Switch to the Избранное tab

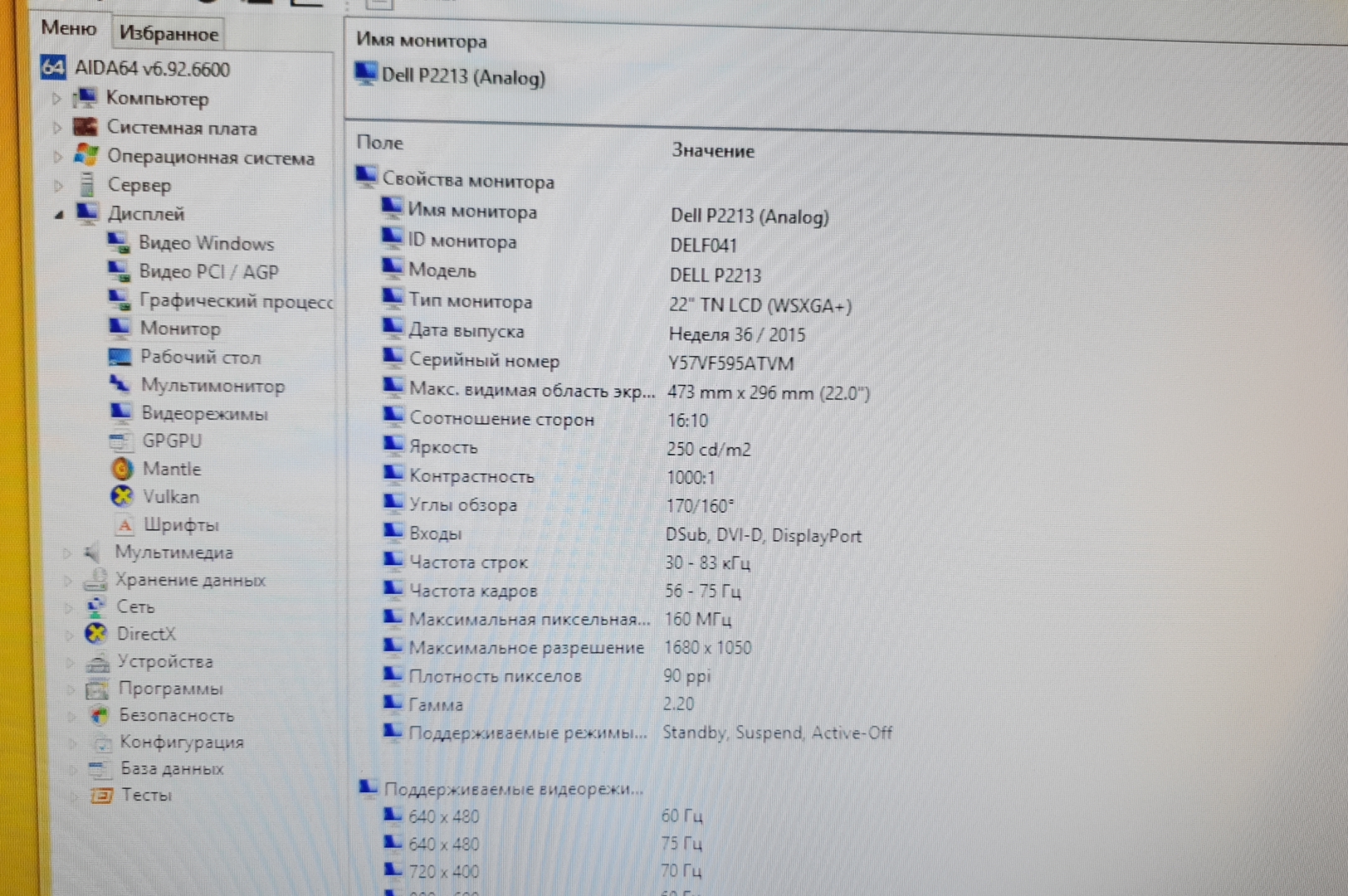[168, 34]
